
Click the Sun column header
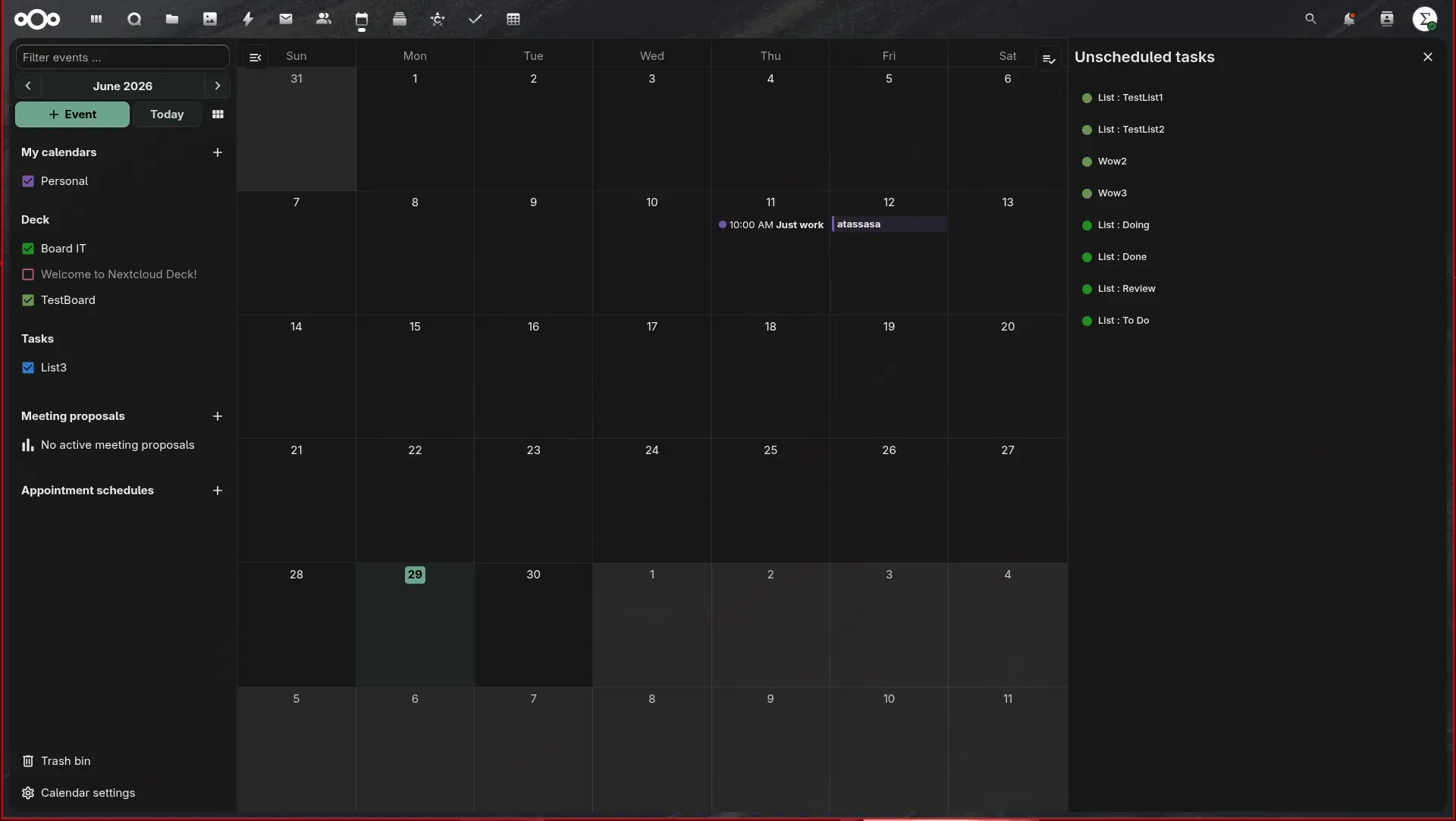(297, 56)
